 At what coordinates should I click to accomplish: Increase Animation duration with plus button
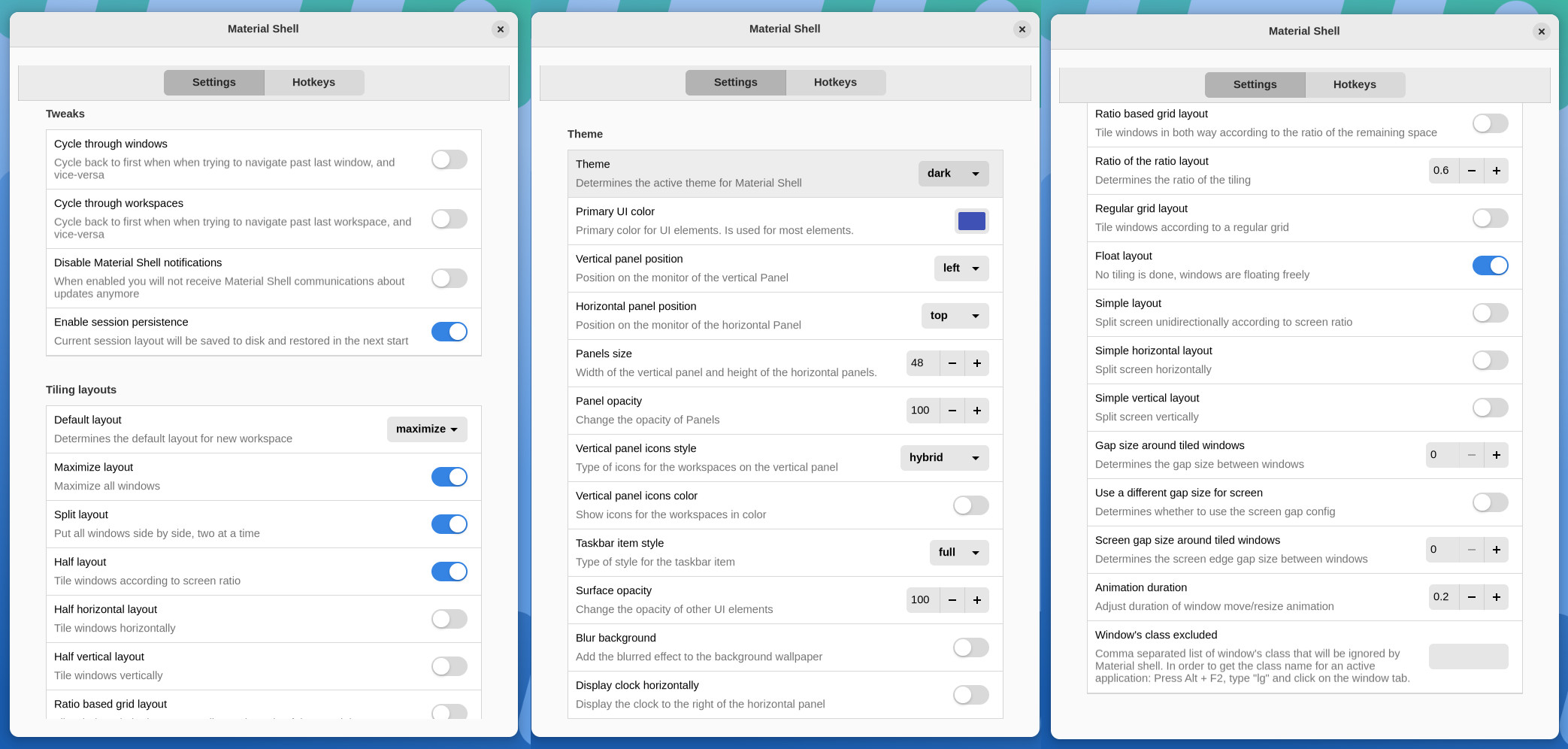point(1496,597)
